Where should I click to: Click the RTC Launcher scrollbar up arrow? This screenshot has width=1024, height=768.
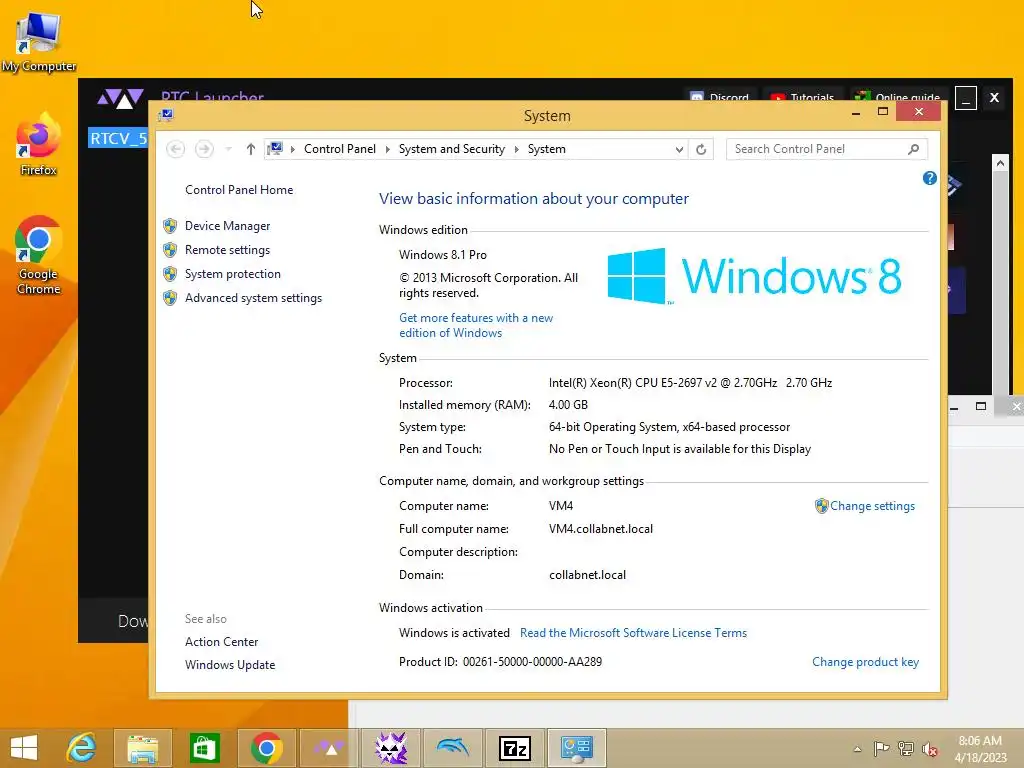[1000, 163]
